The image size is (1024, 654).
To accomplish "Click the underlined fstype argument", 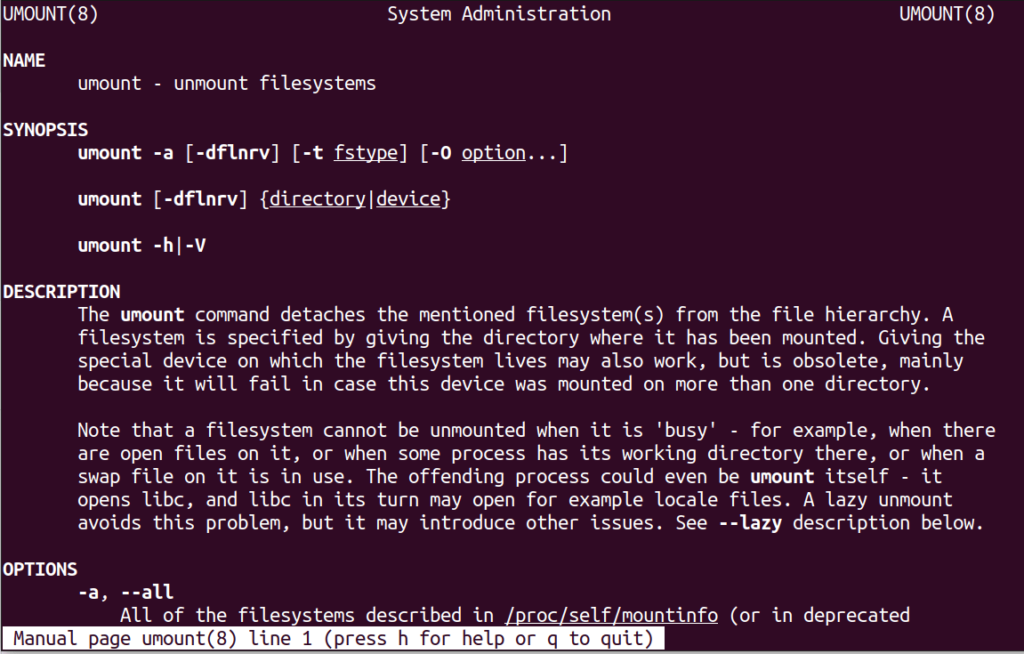I will point(366,153).
